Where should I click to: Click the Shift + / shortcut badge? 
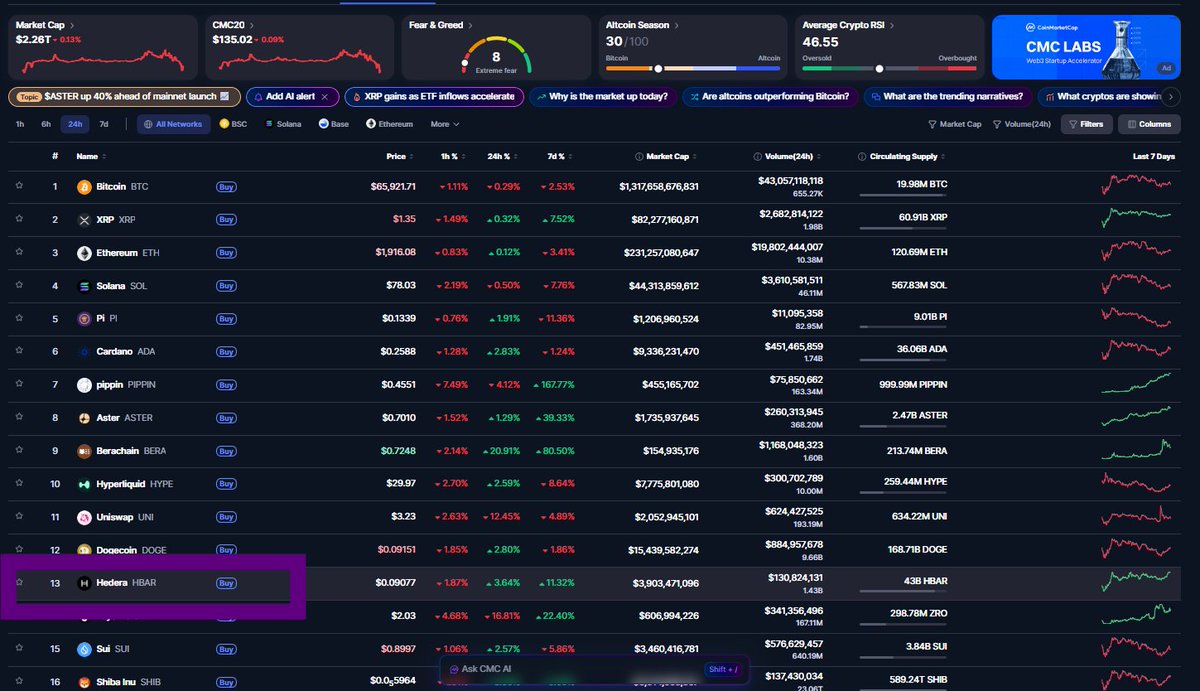tap(723, 669)
